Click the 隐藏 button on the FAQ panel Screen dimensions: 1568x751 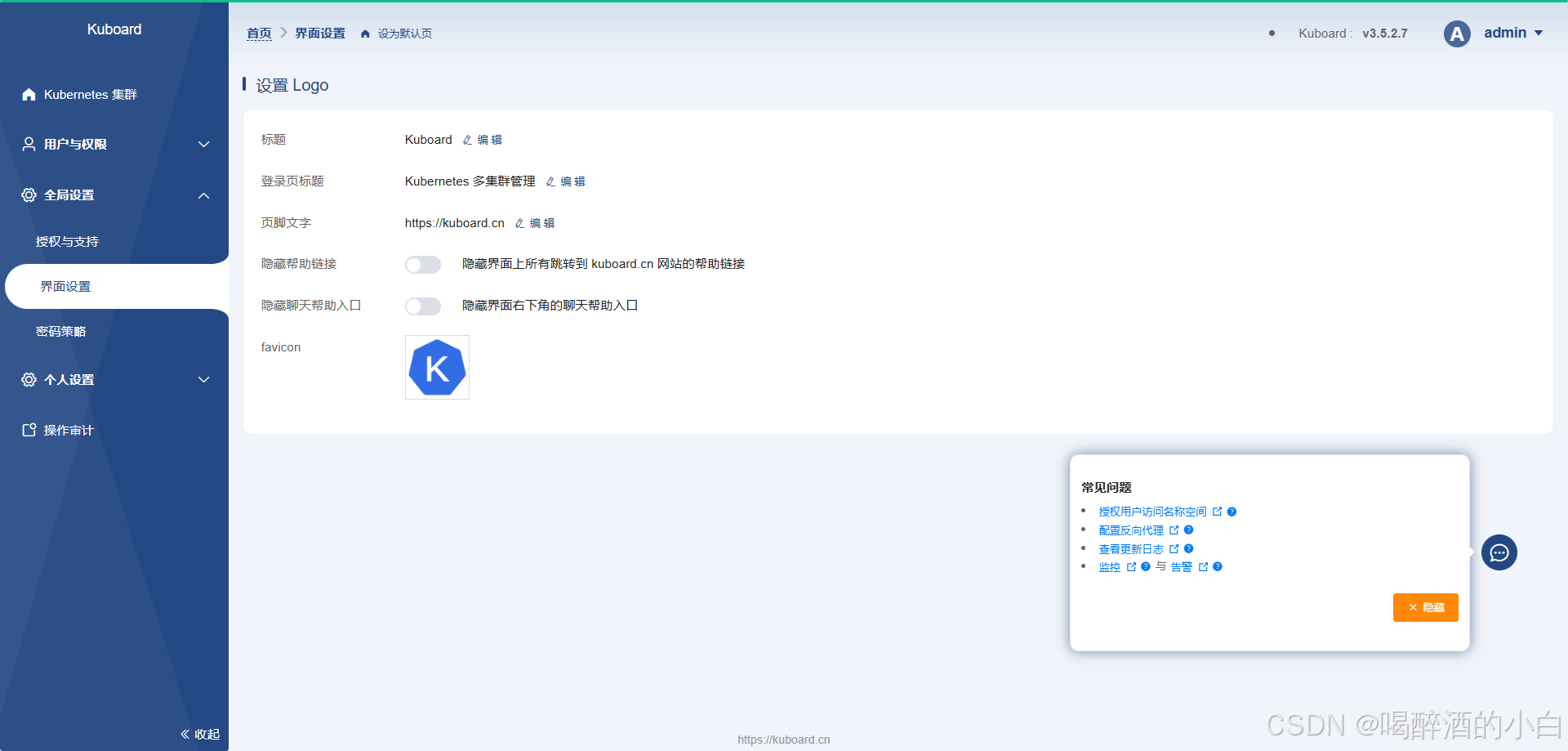click(1425, 607)
